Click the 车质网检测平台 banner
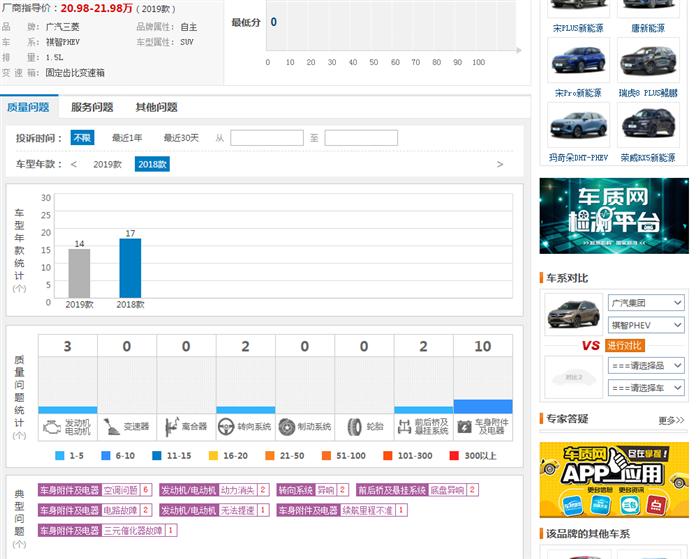This screenshot has width=700, height=559. pyautogui.click(x=614, y=216)
